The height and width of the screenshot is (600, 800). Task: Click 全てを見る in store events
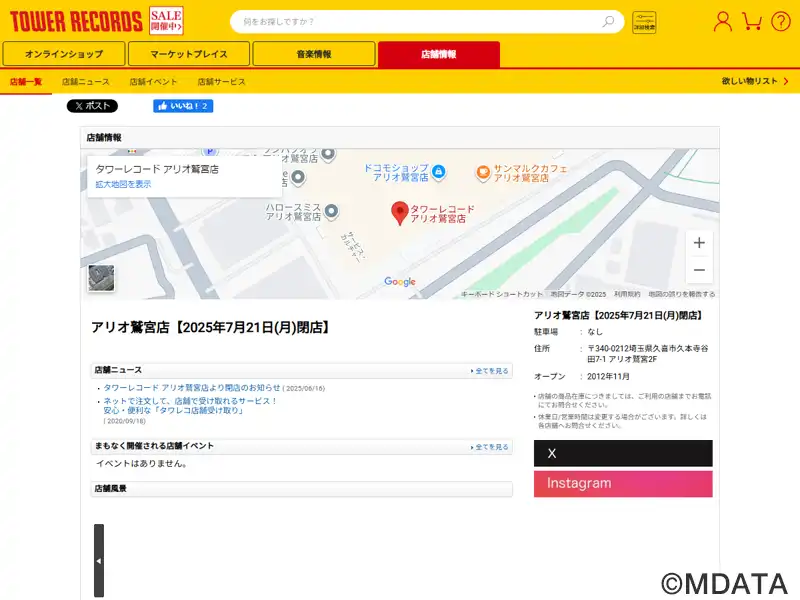pos(490,447)
